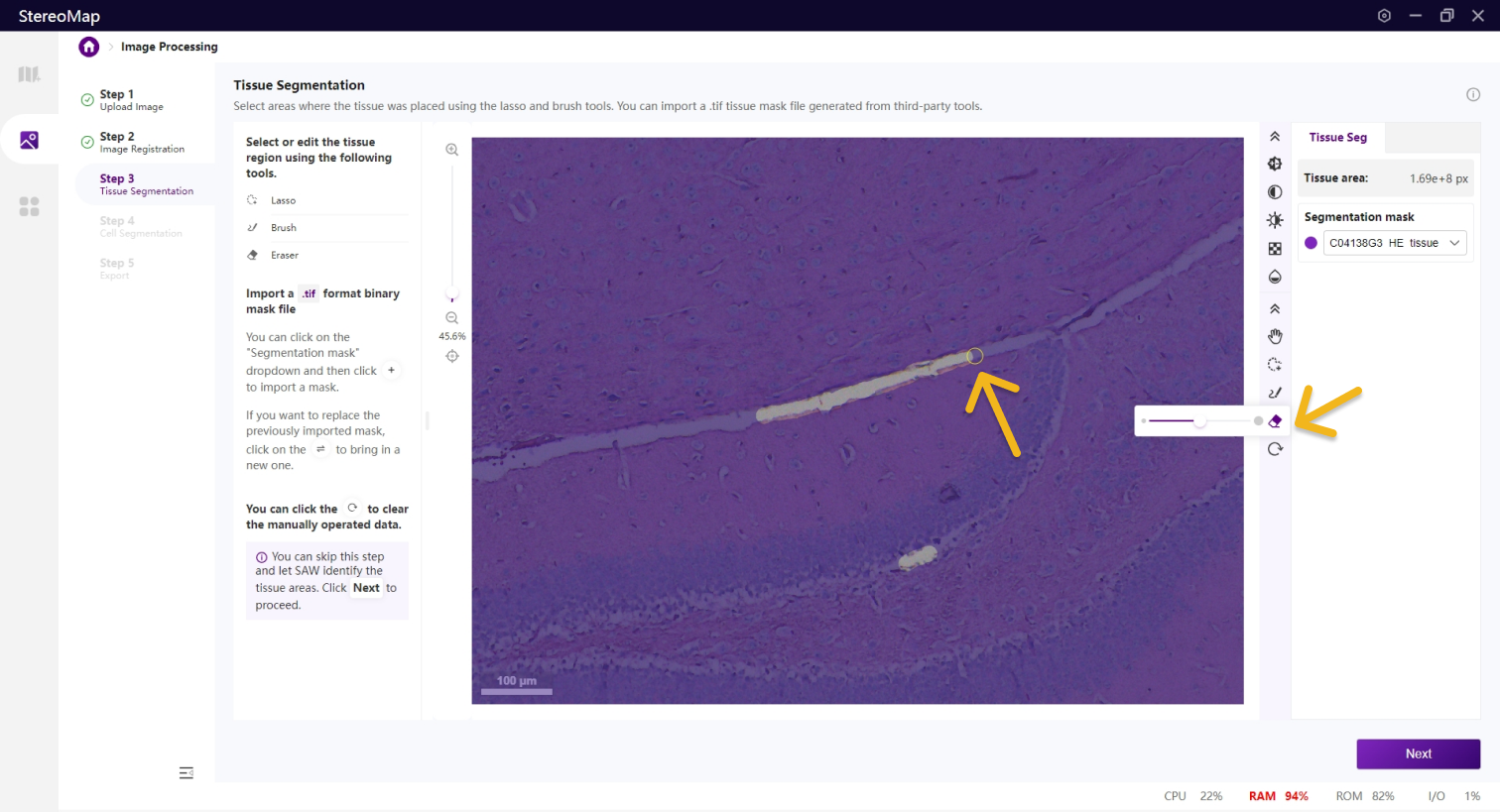Zoom out of the tissue image
The image size is (1500, 812).
451,318
